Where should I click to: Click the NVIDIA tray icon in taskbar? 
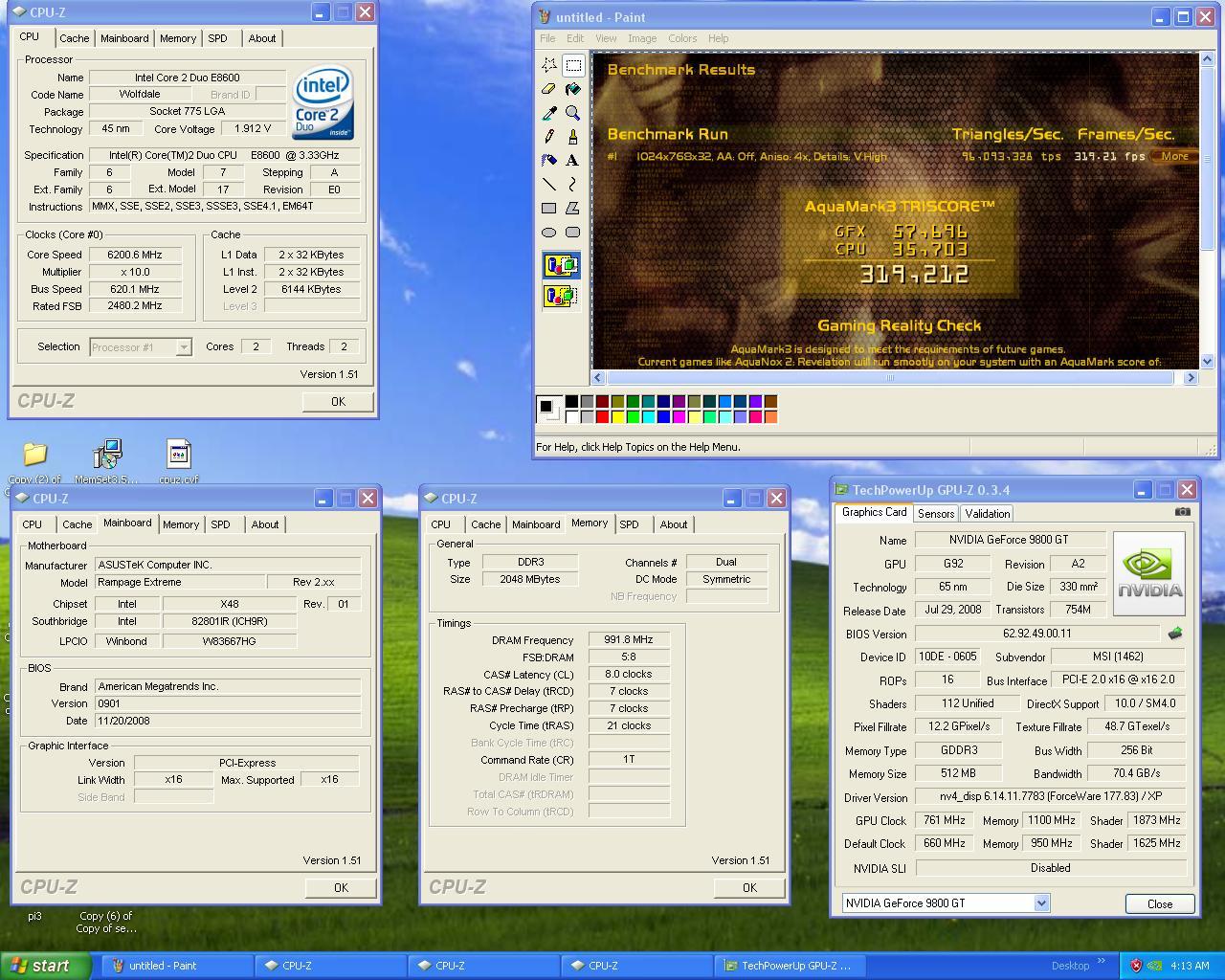tap(1154, 966)
